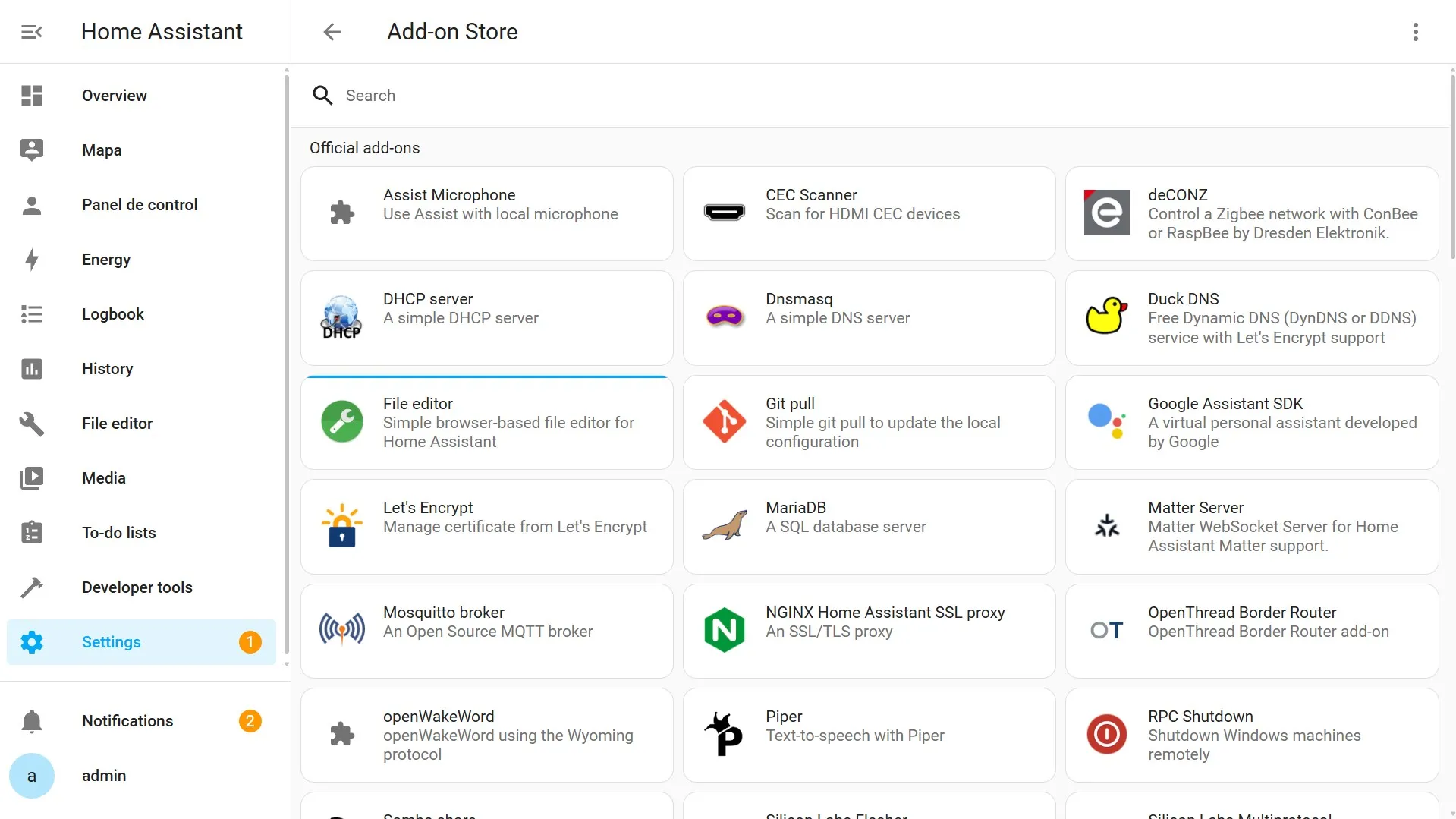Click the back arrow next to Add-on Store

(x=332, y=32)
